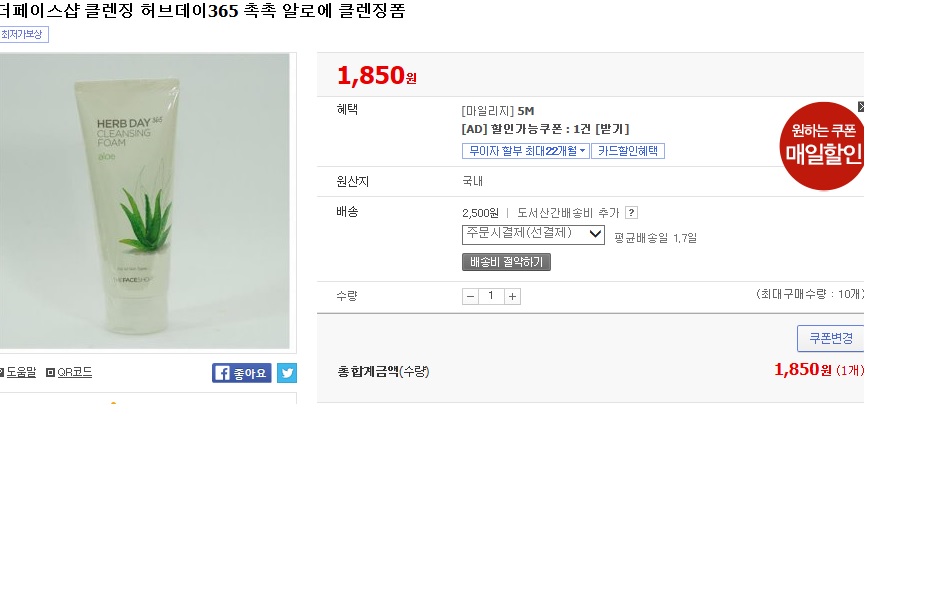
Task: Click the 배송비 절약하기 button
Action: 506,262
